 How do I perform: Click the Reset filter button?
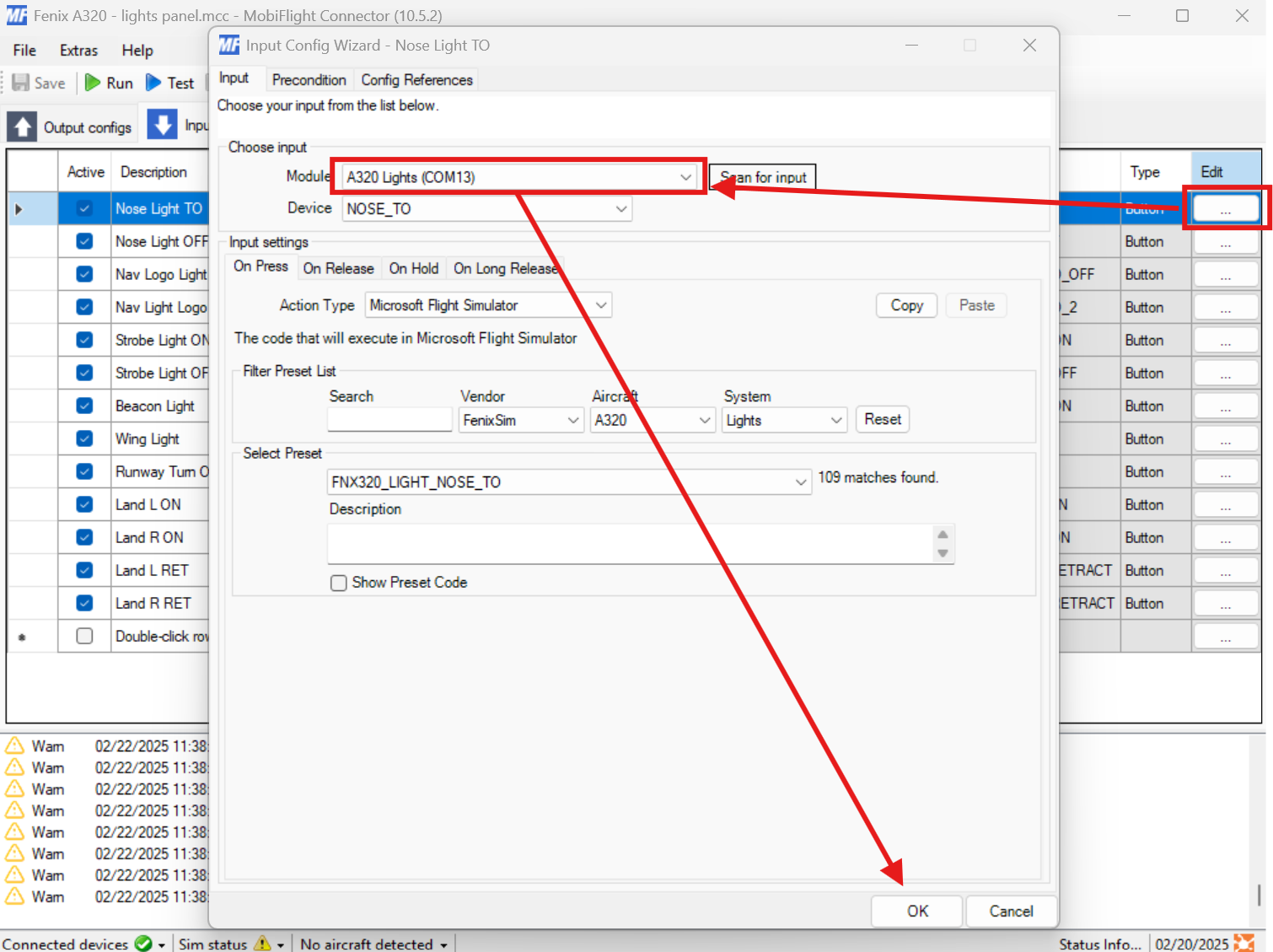[883, 419]
